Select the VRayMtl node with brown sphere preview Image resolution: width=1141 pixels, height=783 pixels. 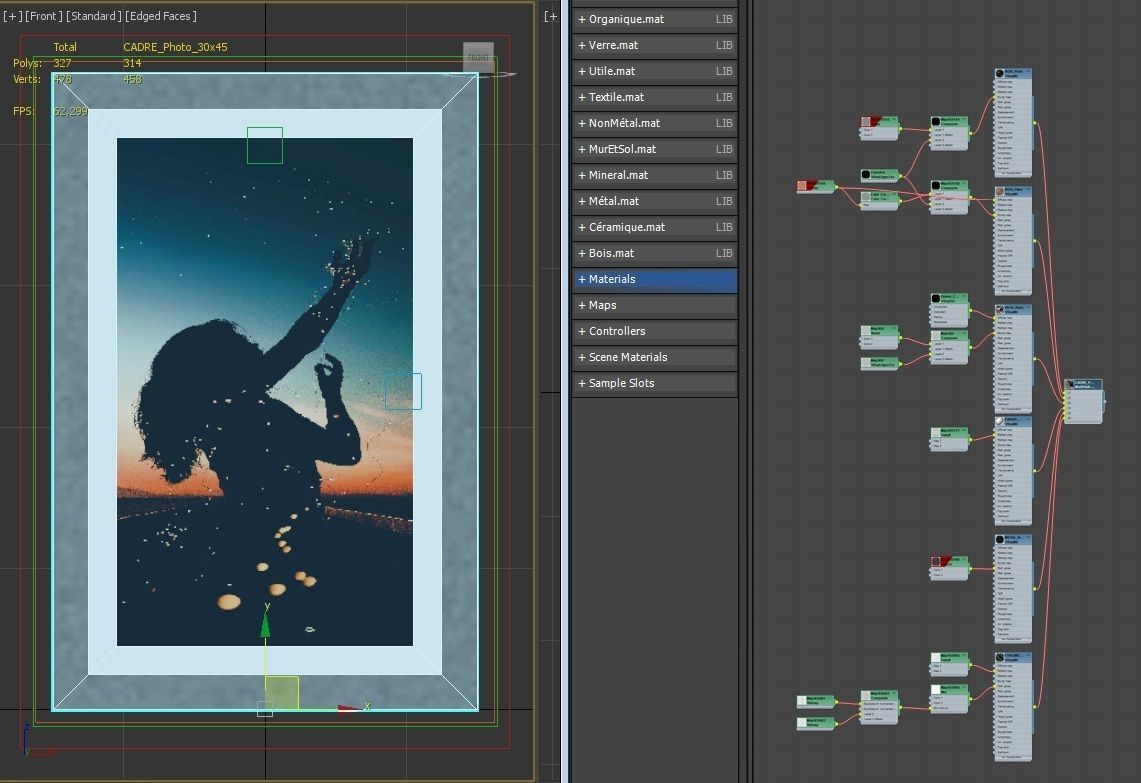pos(1013,240)
